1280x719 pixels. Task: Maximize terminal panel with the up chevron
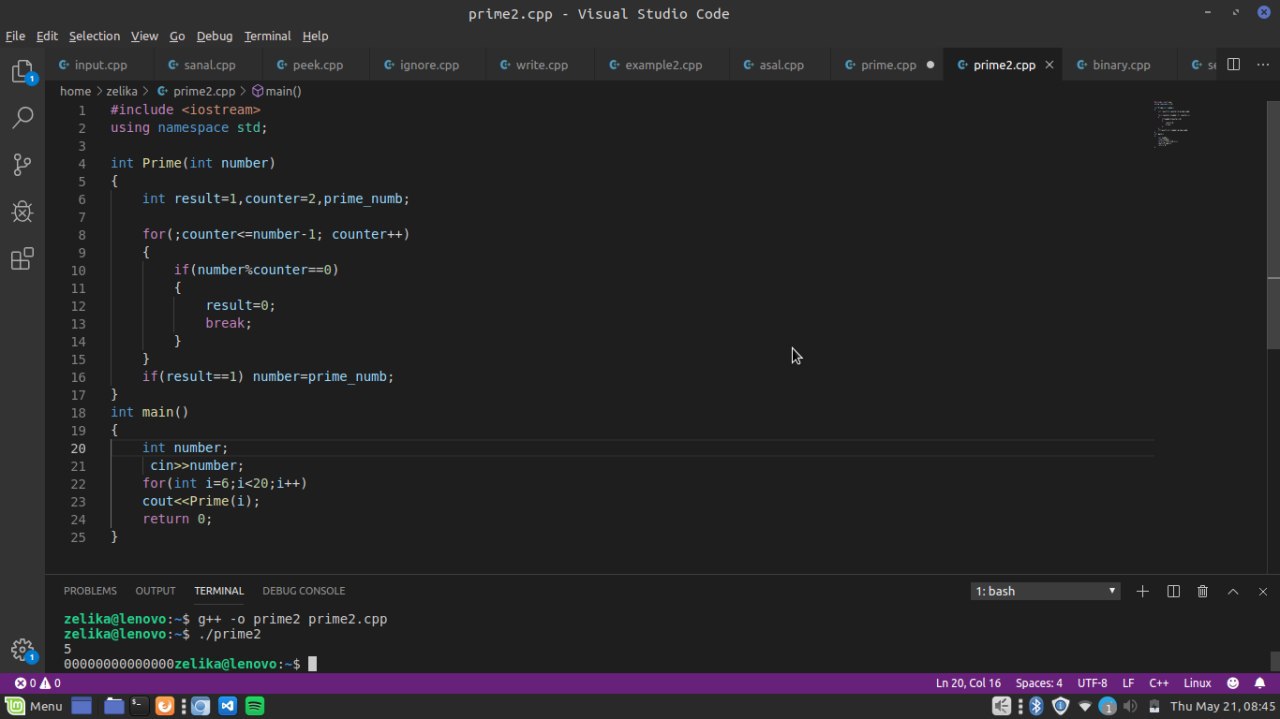tap(1233, 591)
